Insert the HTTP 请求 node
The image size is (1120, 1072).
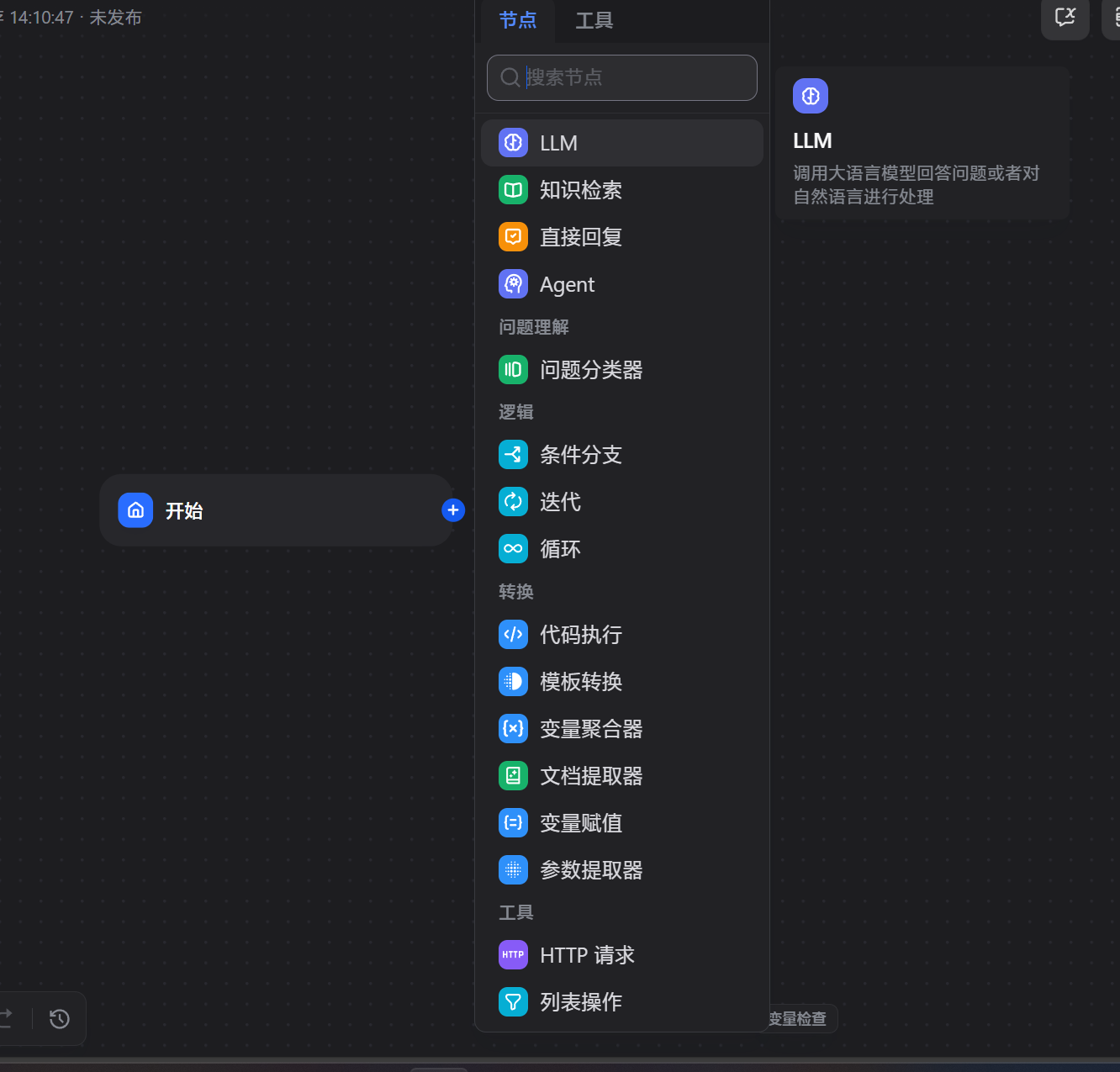622,955
